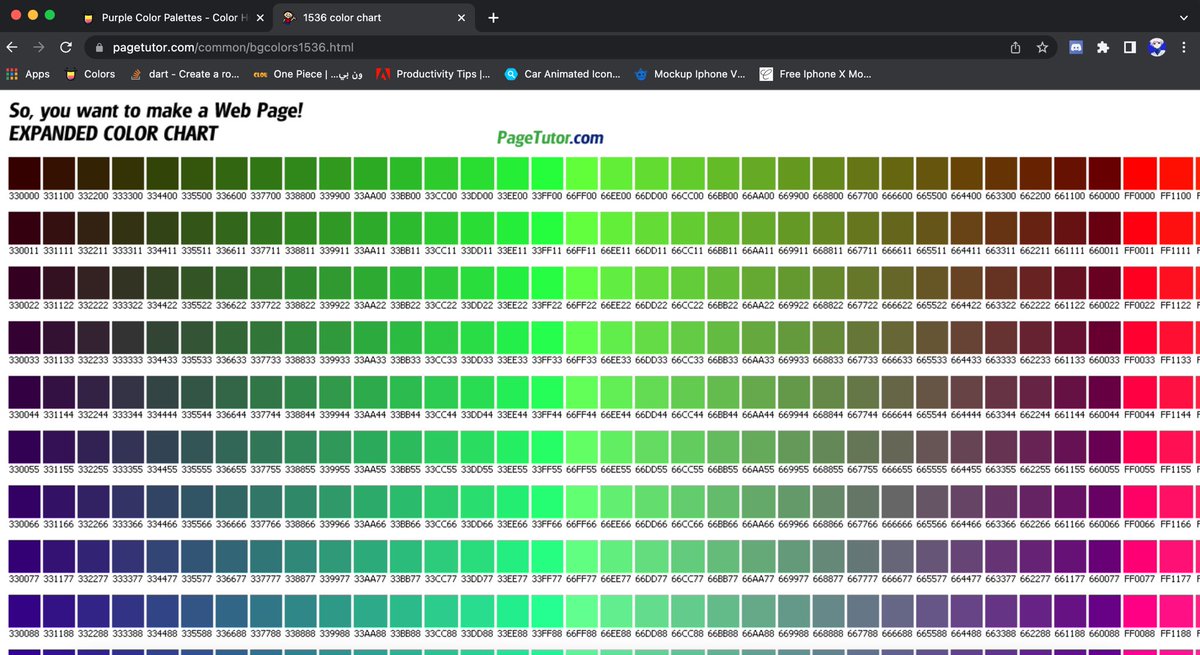Open the Productivity Tips bookmark

pos(434,74)
